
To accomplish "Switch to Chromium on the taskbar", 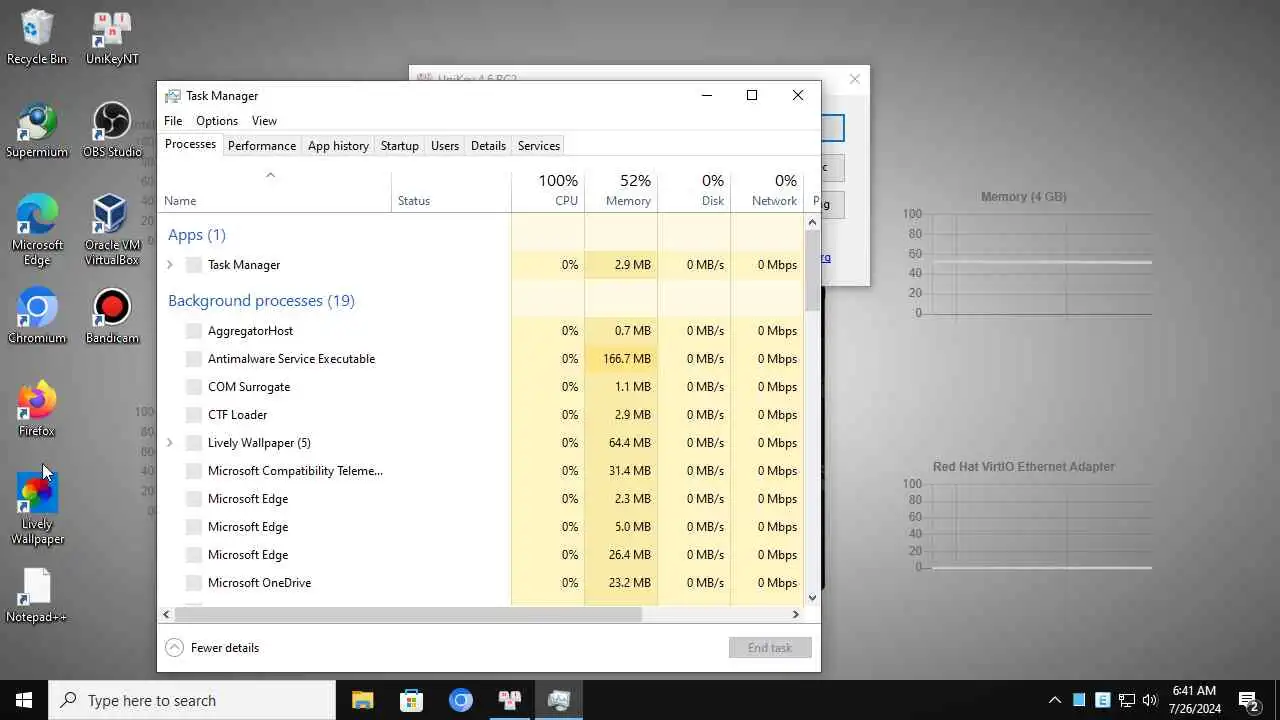I will point(460,700).
